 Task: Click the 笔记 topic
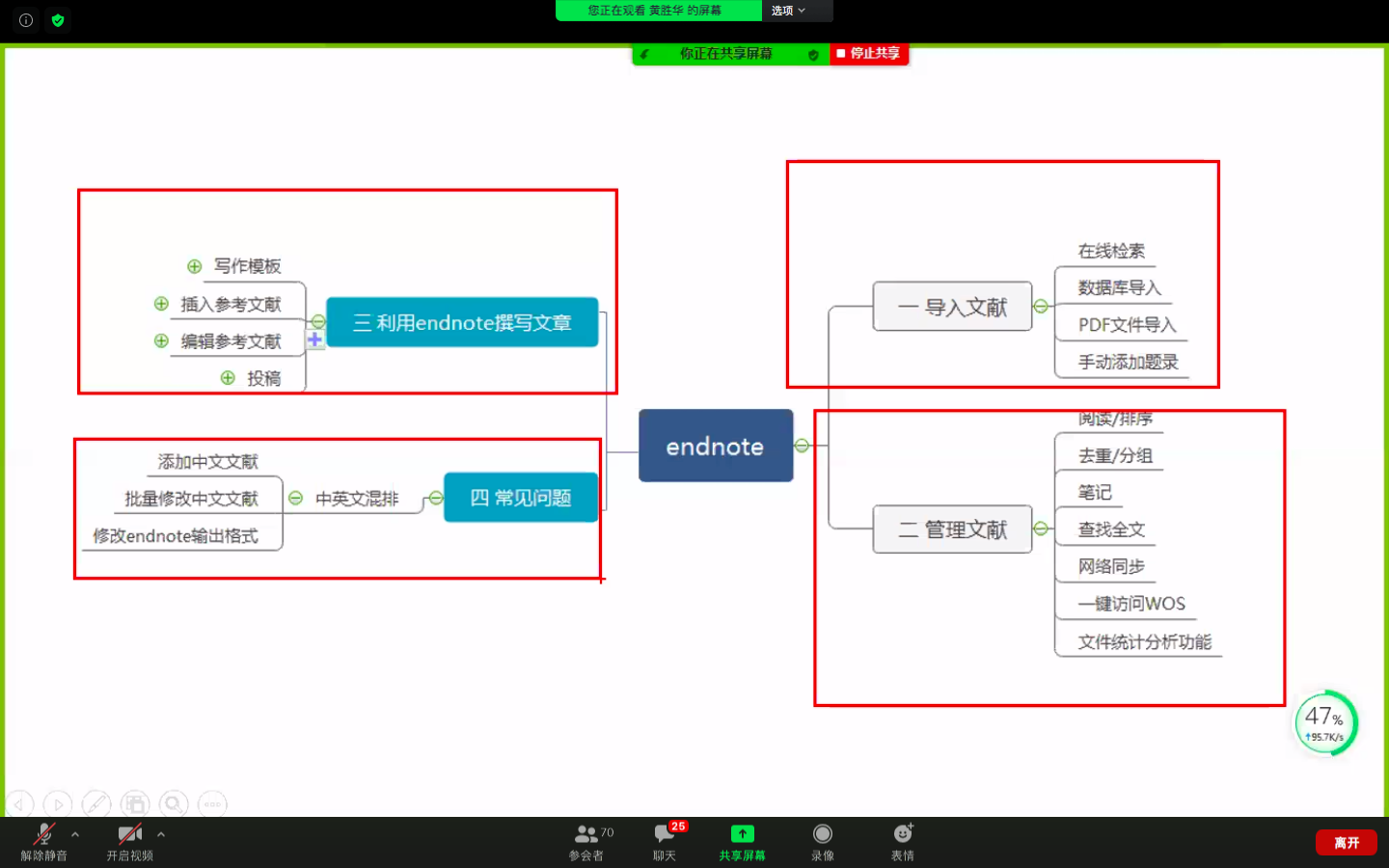point(1095,492)
